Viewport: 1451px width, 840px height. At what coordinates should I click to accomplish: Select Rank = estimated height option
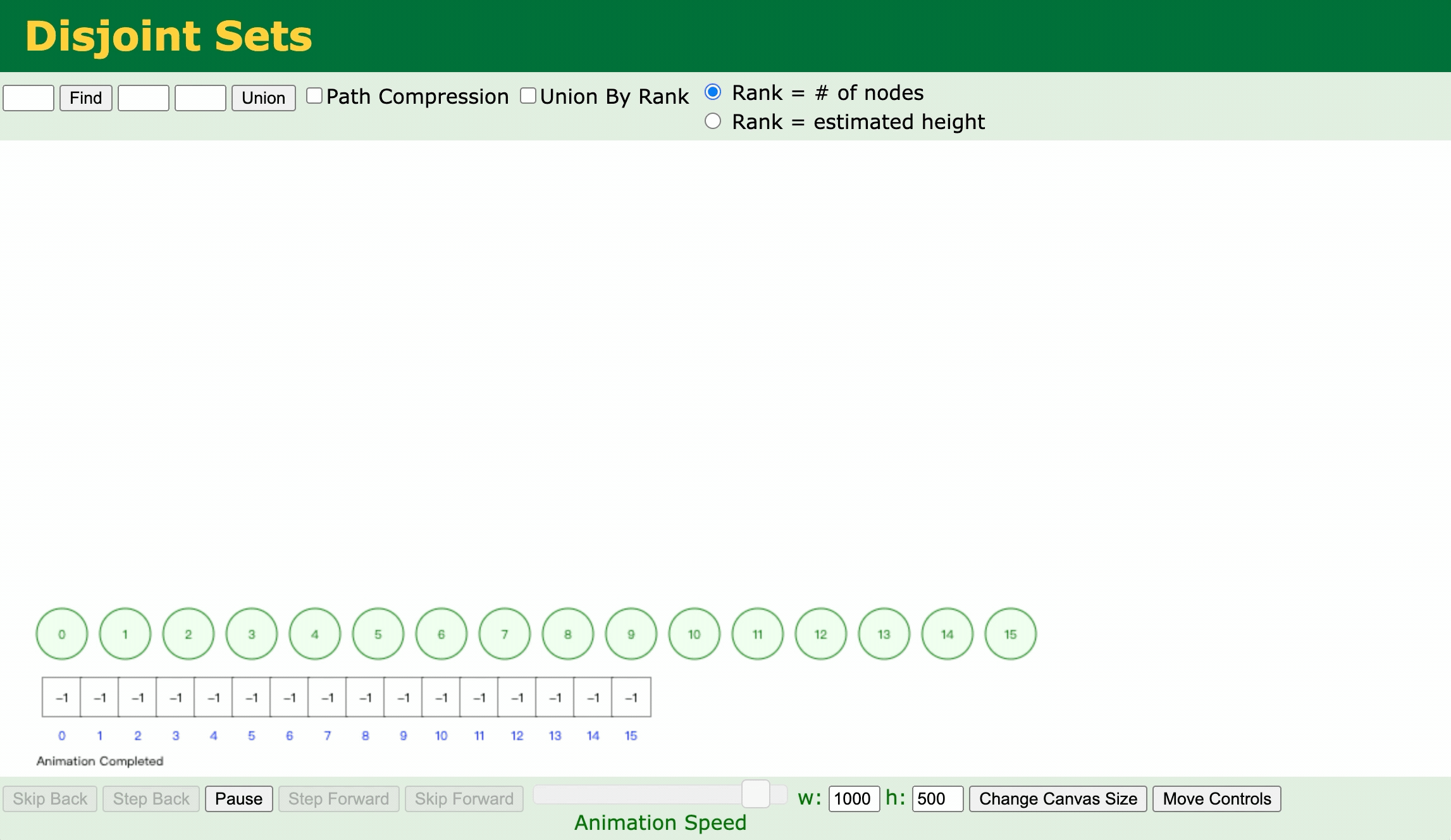[x=713, y=121]
